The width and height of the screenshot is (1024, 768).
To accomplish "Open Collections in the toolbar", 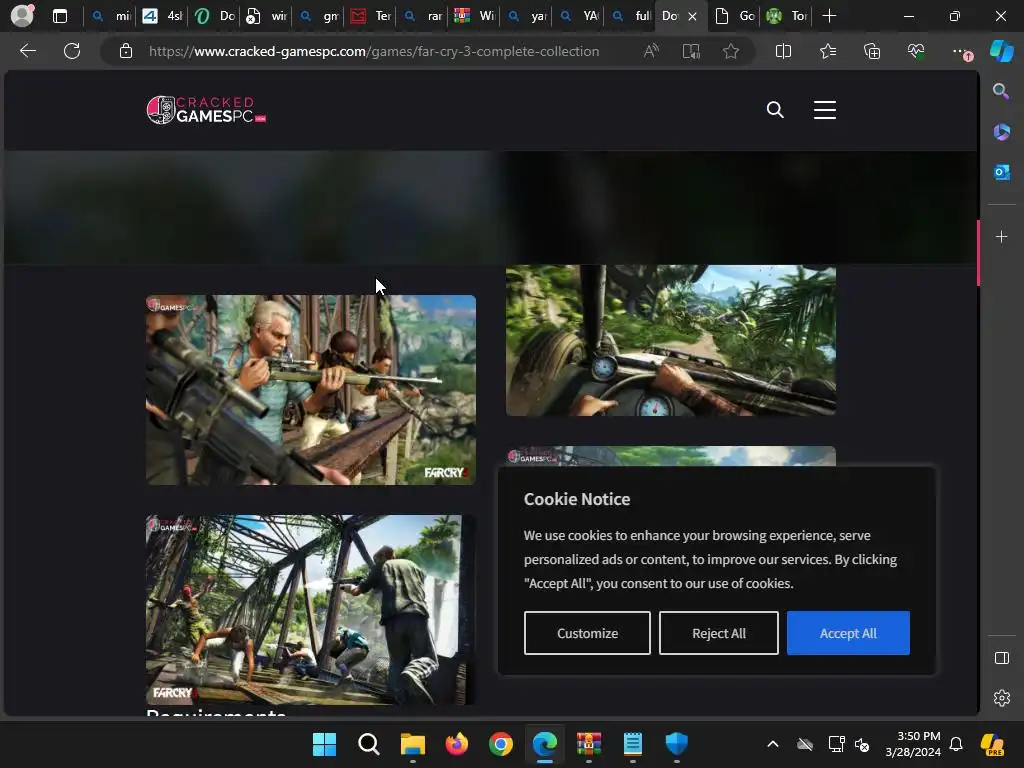I will 872,51.
